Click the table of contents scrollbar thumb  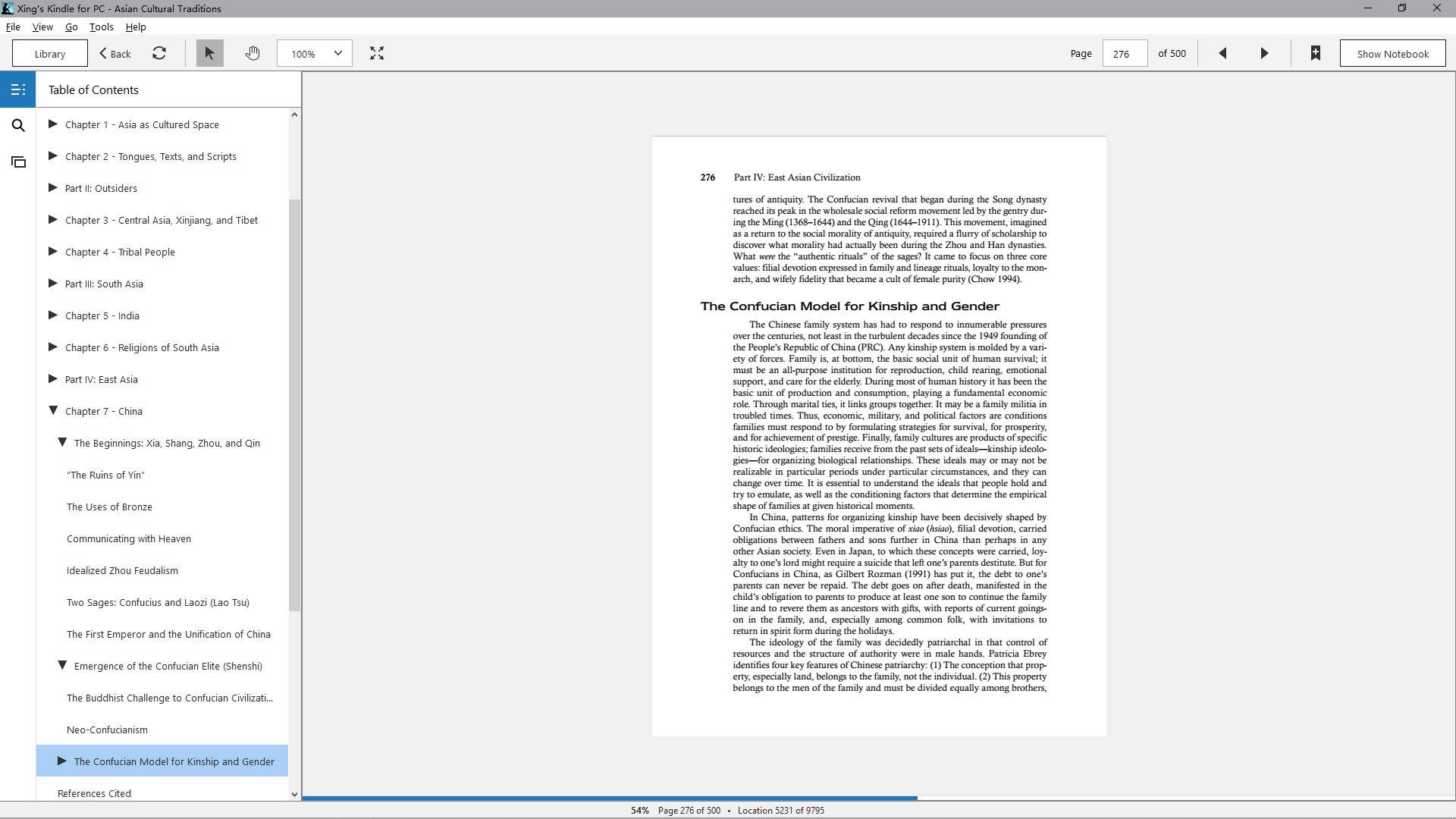click(294, 405)
